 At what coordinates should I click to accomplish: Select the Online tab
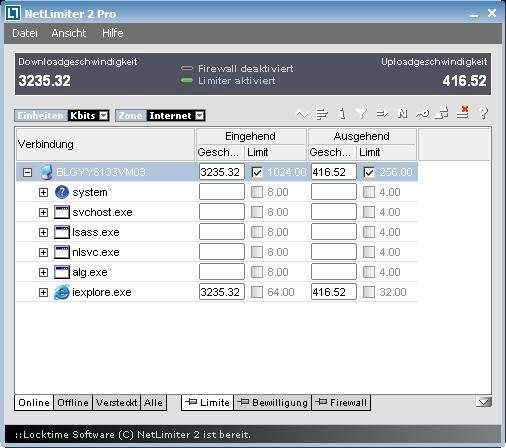[x=34, y=403]
